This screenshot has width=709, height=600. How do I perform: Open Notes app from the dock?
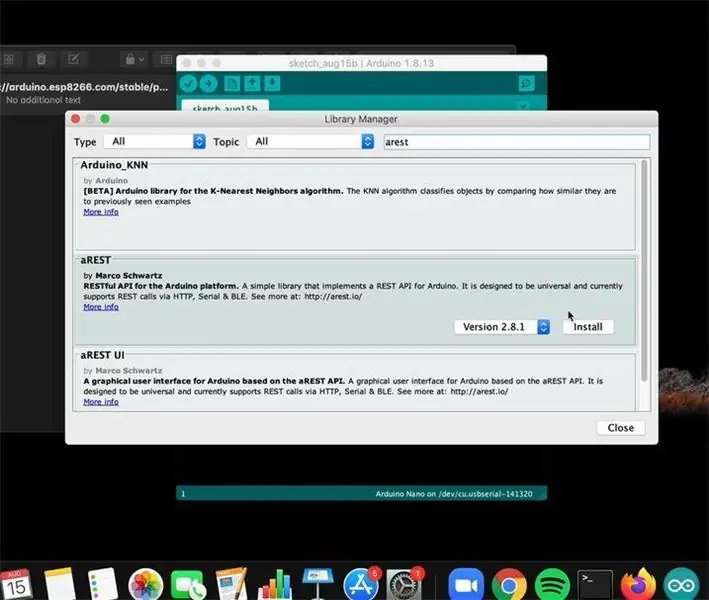pyautogui.click(x=60, y=584)
